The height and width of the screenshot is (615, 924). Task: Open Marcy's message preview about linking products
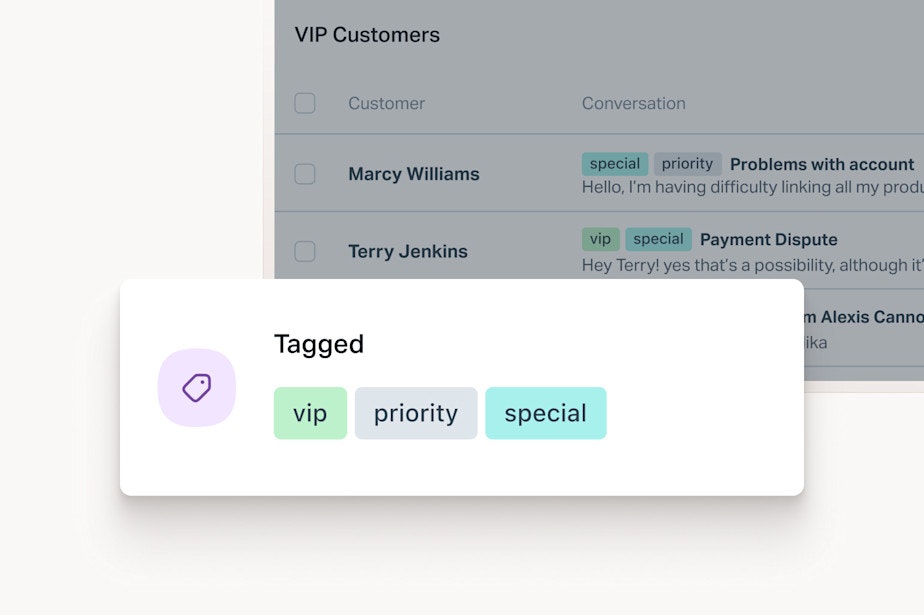click(x=753, y=187)
